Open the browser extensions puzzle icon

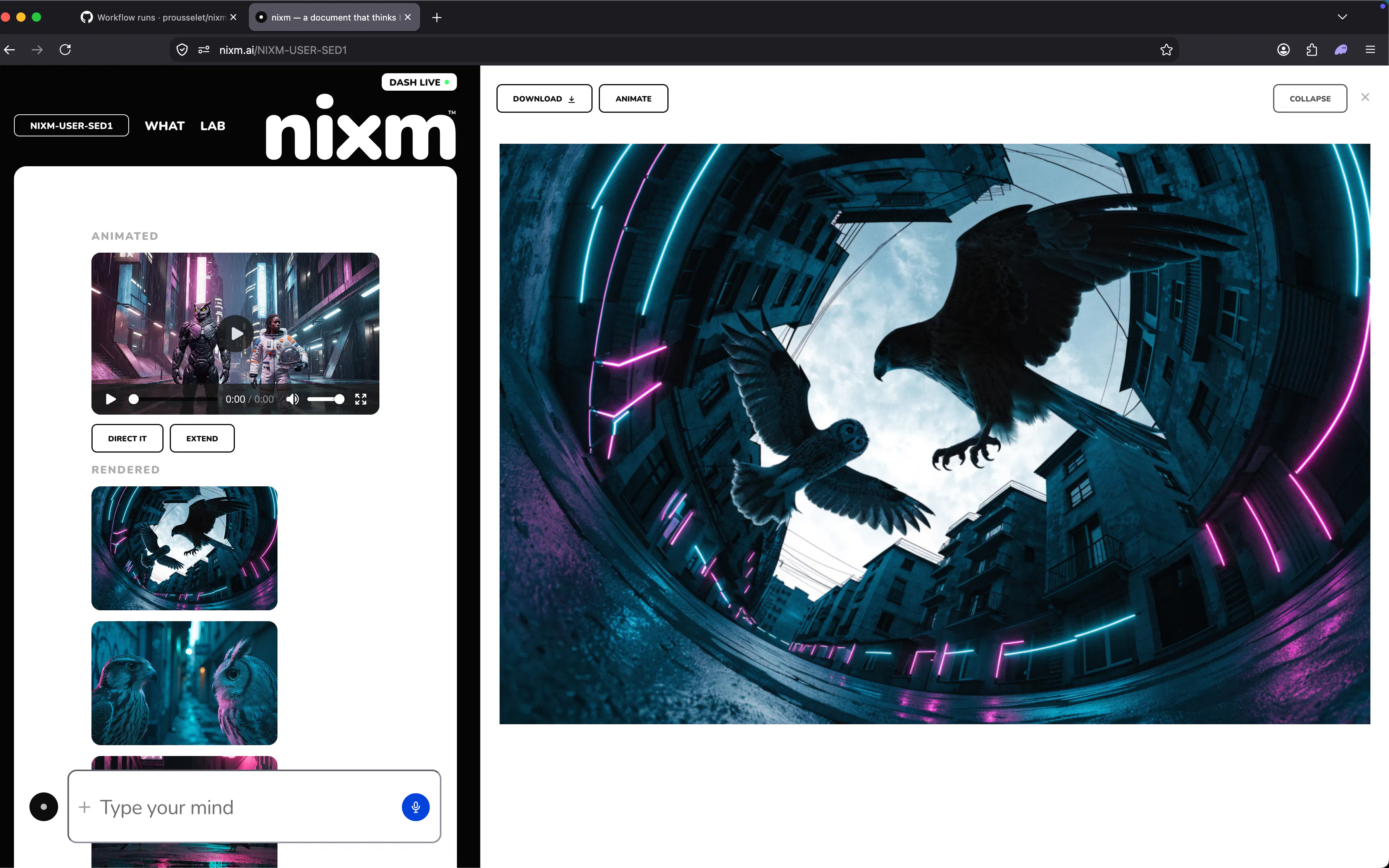(1311, 50)
